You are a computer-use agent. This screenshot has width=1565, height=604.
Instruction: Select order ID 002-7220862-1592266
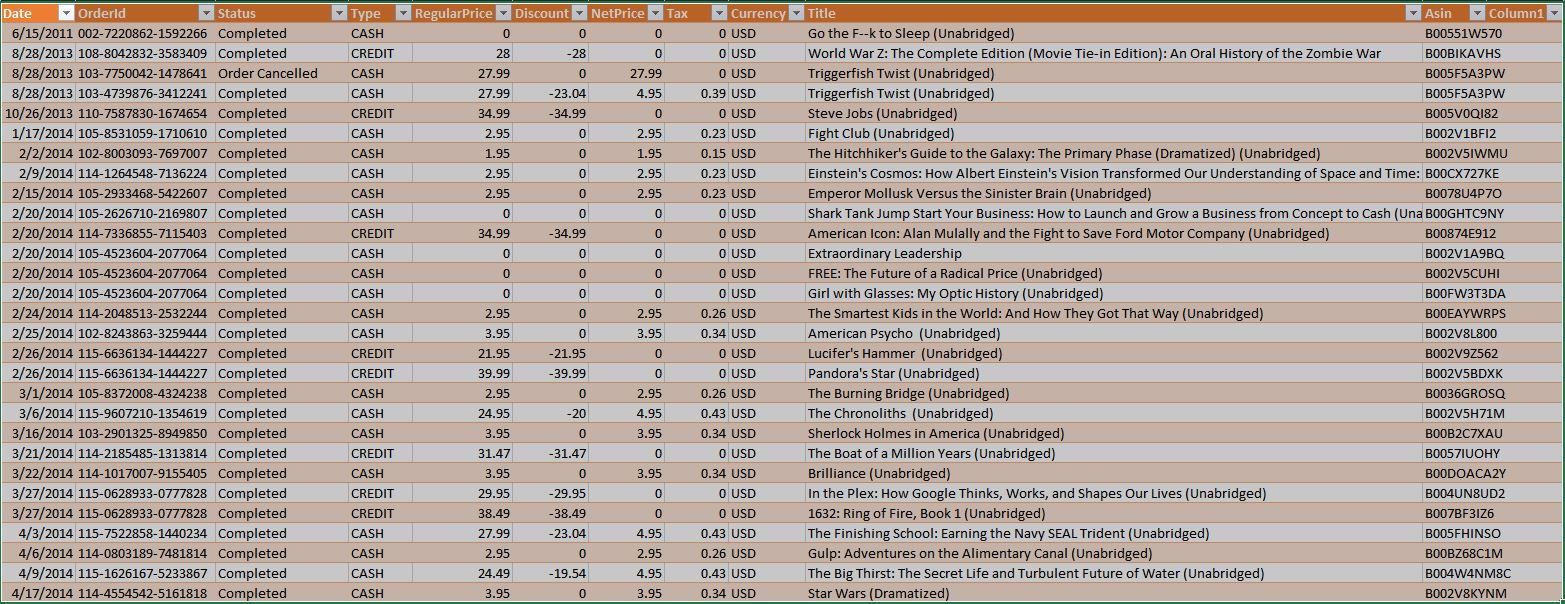coord(143,33)
